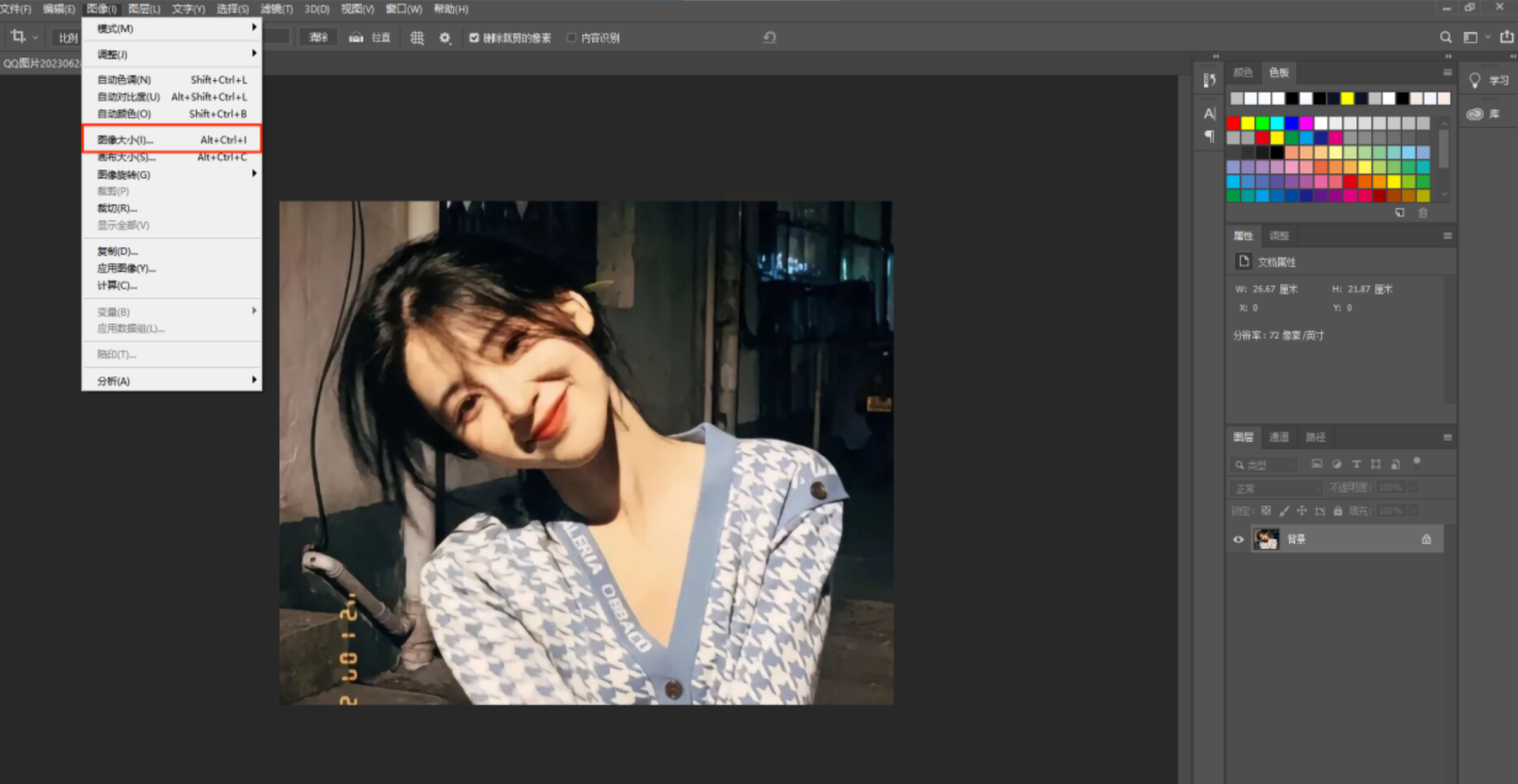The image size is (1518, 784).
Task: Hide the Background layer eye
Action: tap(1239, 540)
